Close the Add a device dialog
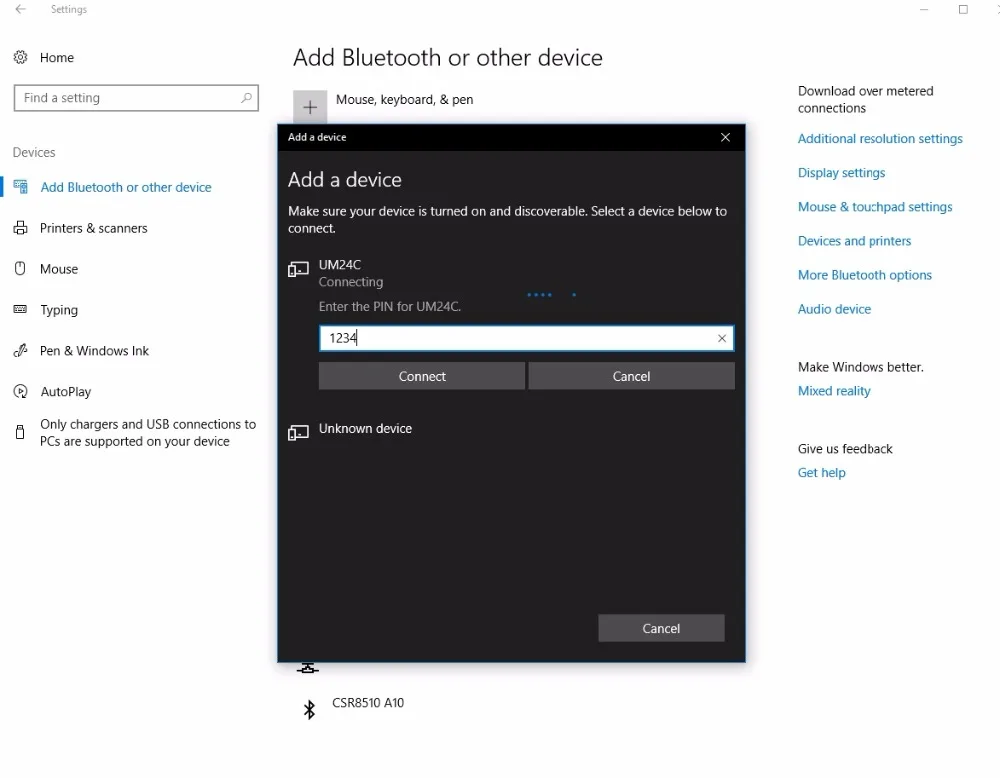This screenshot has height=778, width=1000. point(726,137)
